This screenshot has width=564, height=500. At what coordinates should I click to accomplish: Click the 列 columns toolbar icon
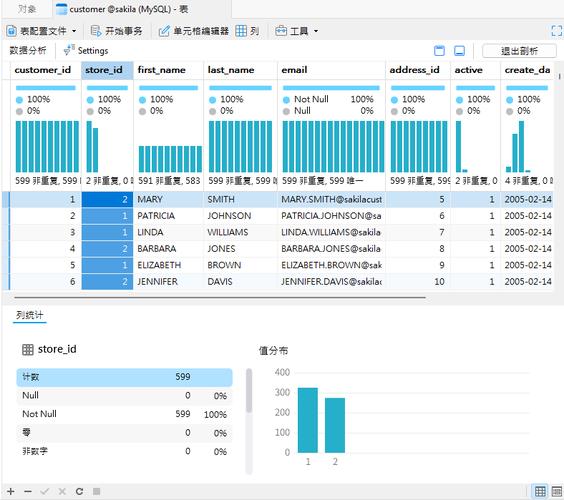point(247,31)
